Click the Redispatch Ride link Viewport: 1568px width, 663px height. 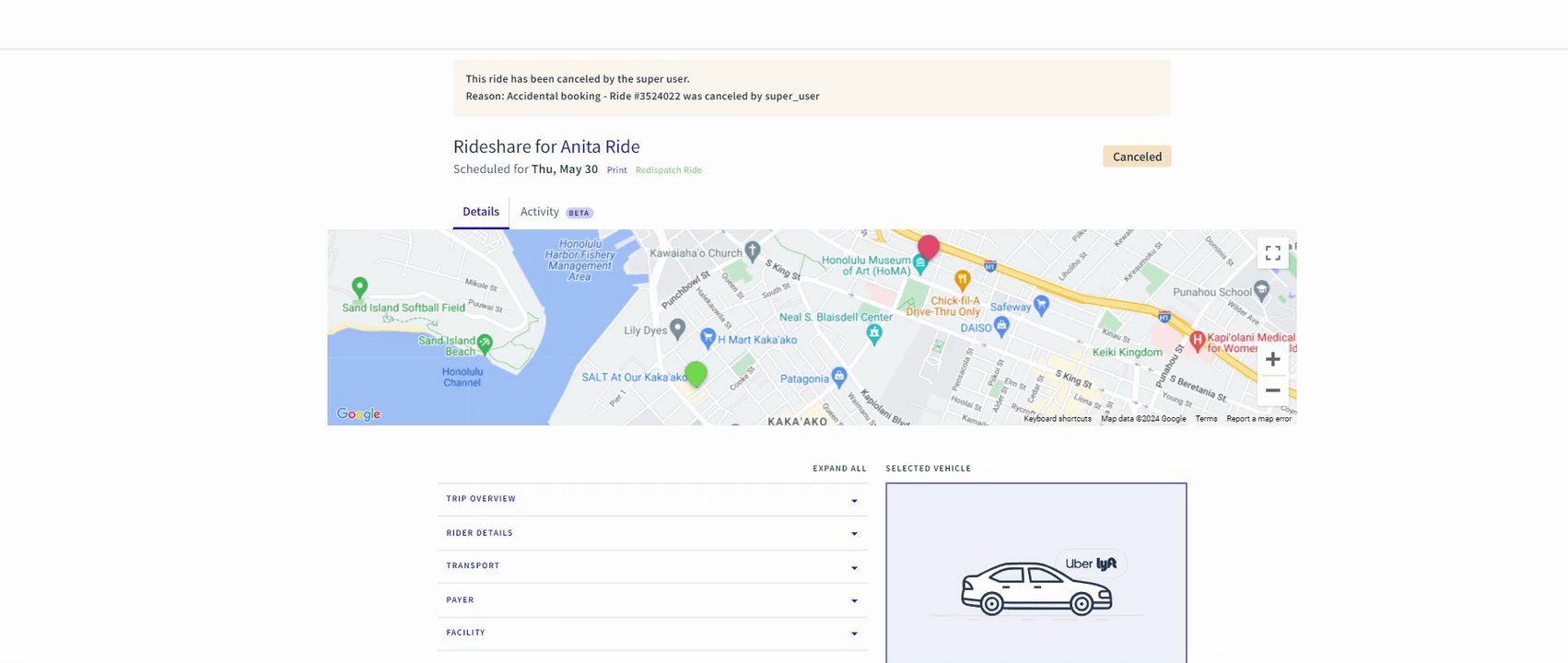668,170
